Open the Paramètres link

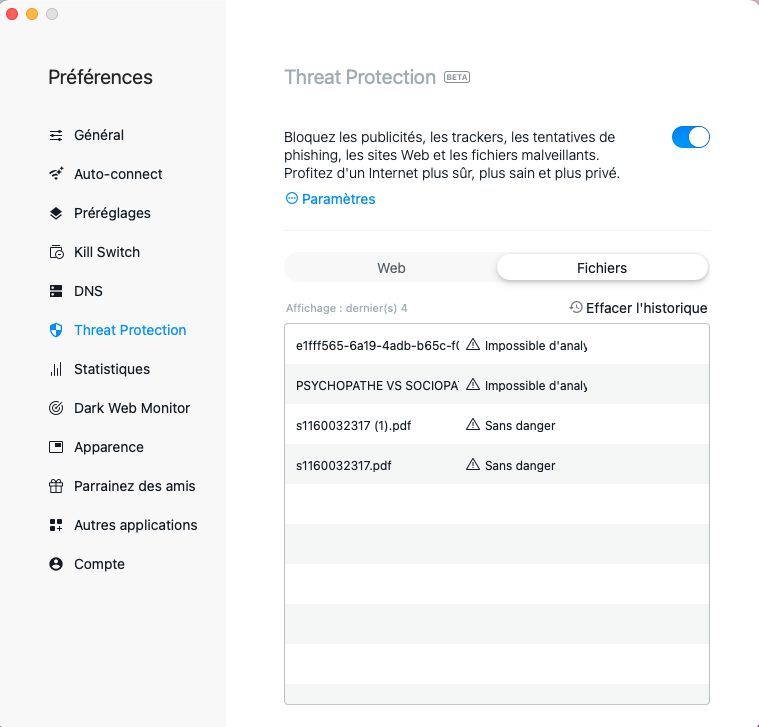331,199
